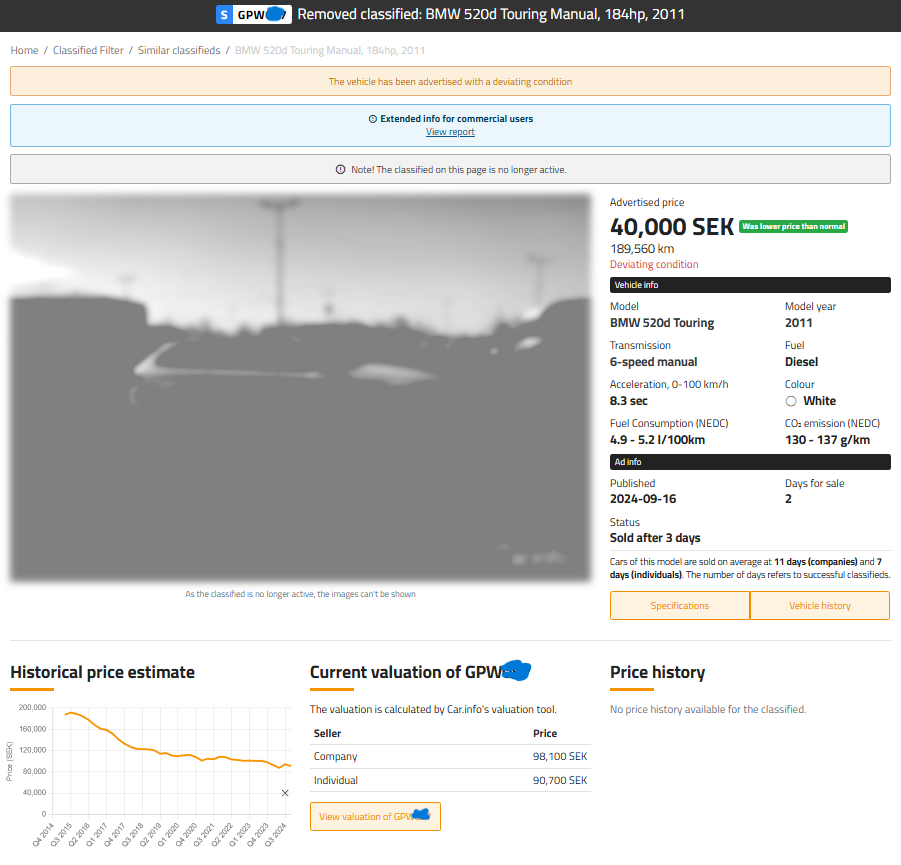Click the white colour circle swatch
This screenshot has height=865, width=901.
tap(791, 401)
